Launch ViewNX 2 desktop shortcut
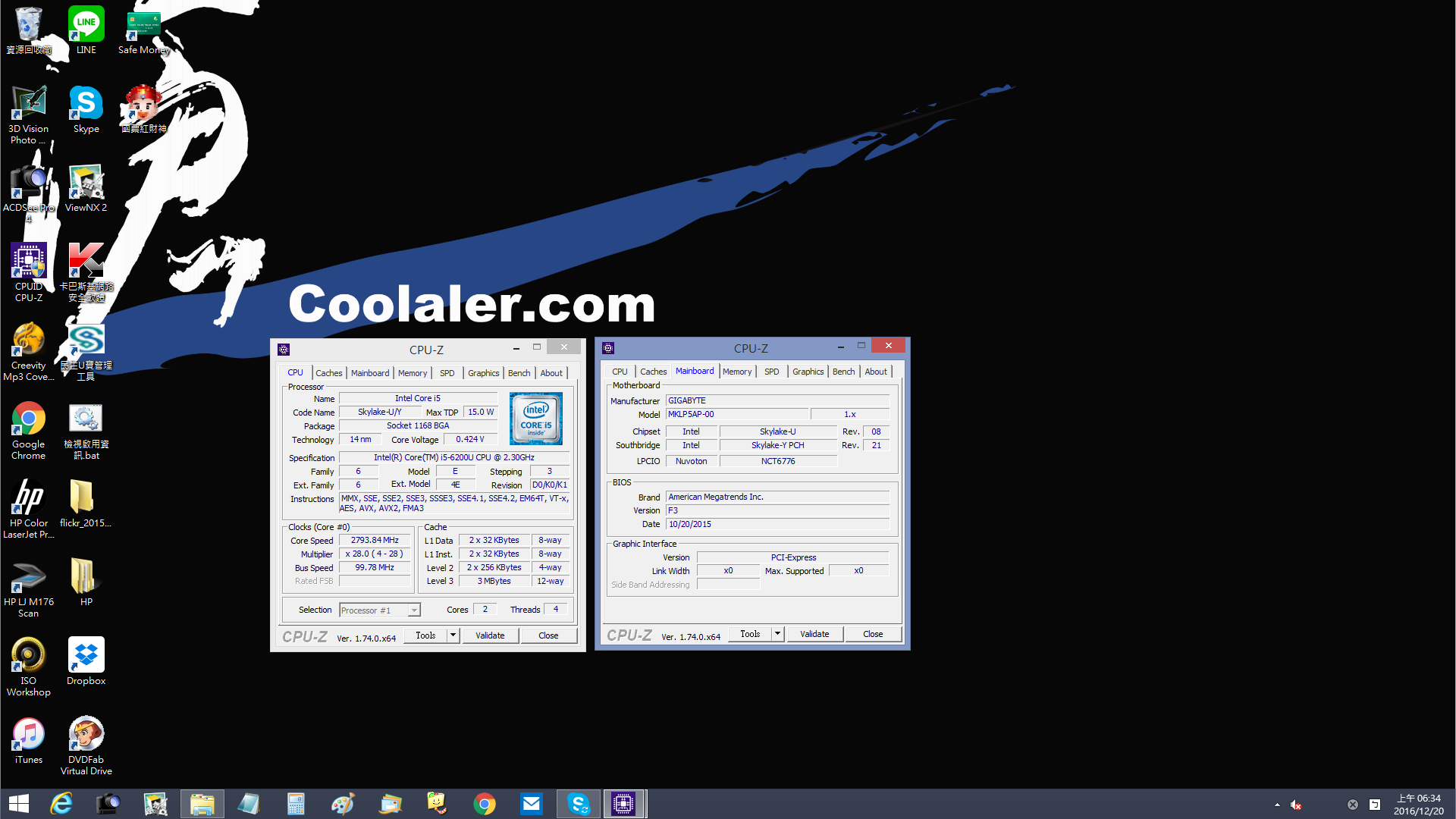Screen dimensions: 1456x819 [x=86, y=189]
